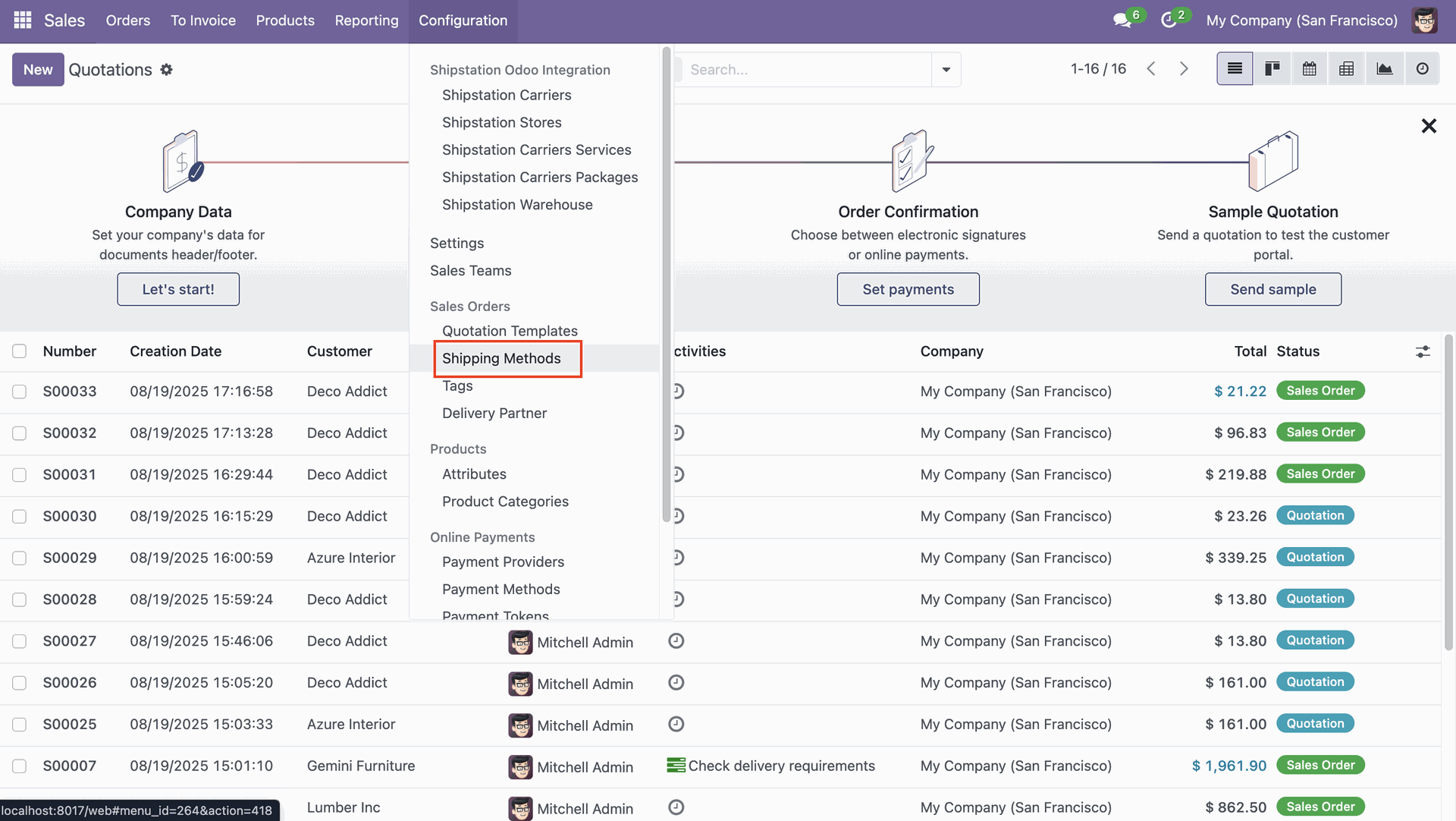Switch to pivot table view

[x=1346, y=69]
